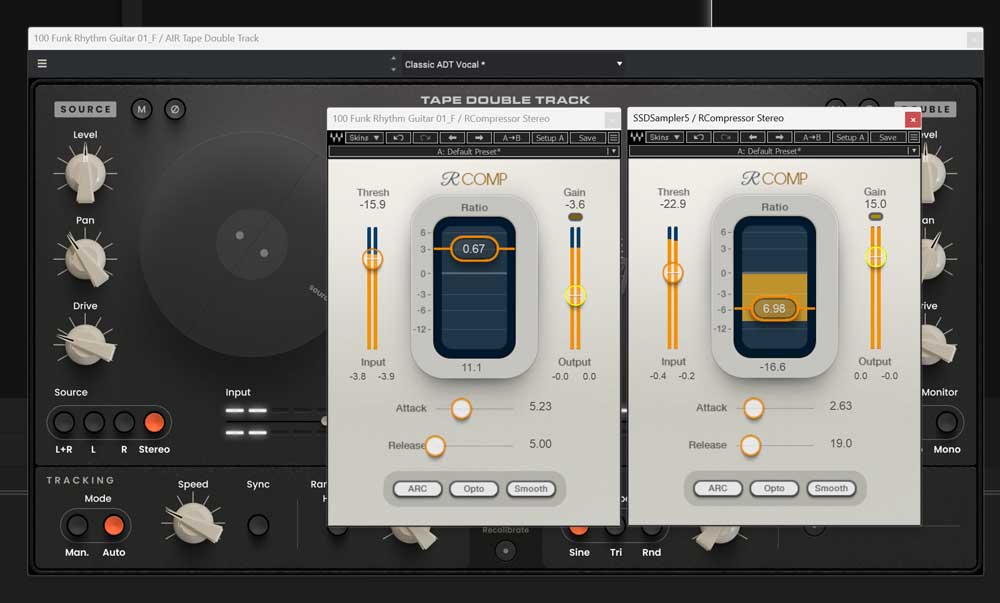Click undo icon in left RCompressor toolbar
The width and height of the screenshot is (1000, 603).
click(399, 138)
